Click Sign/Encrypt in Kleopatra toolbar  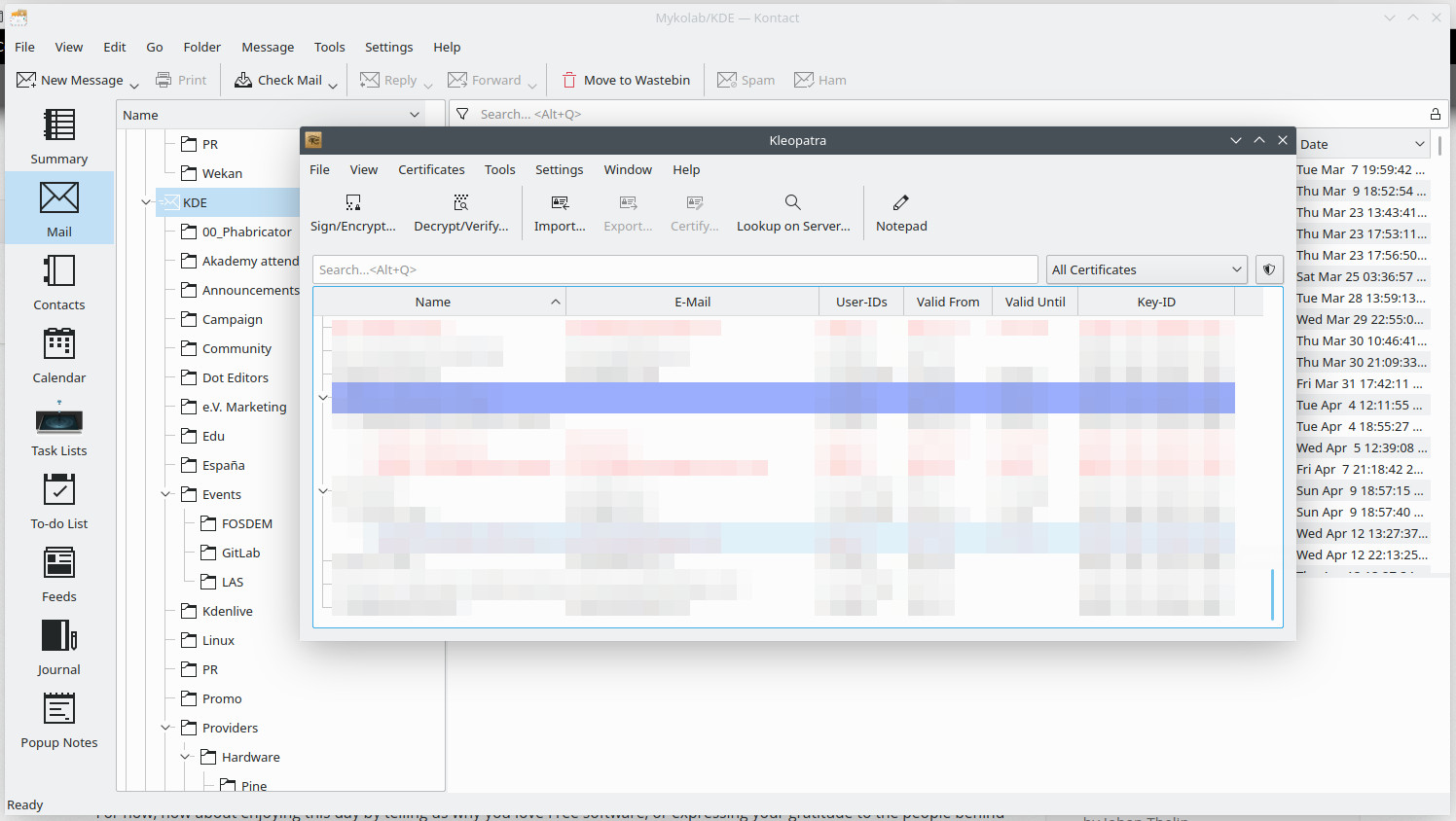coord(353,213)
